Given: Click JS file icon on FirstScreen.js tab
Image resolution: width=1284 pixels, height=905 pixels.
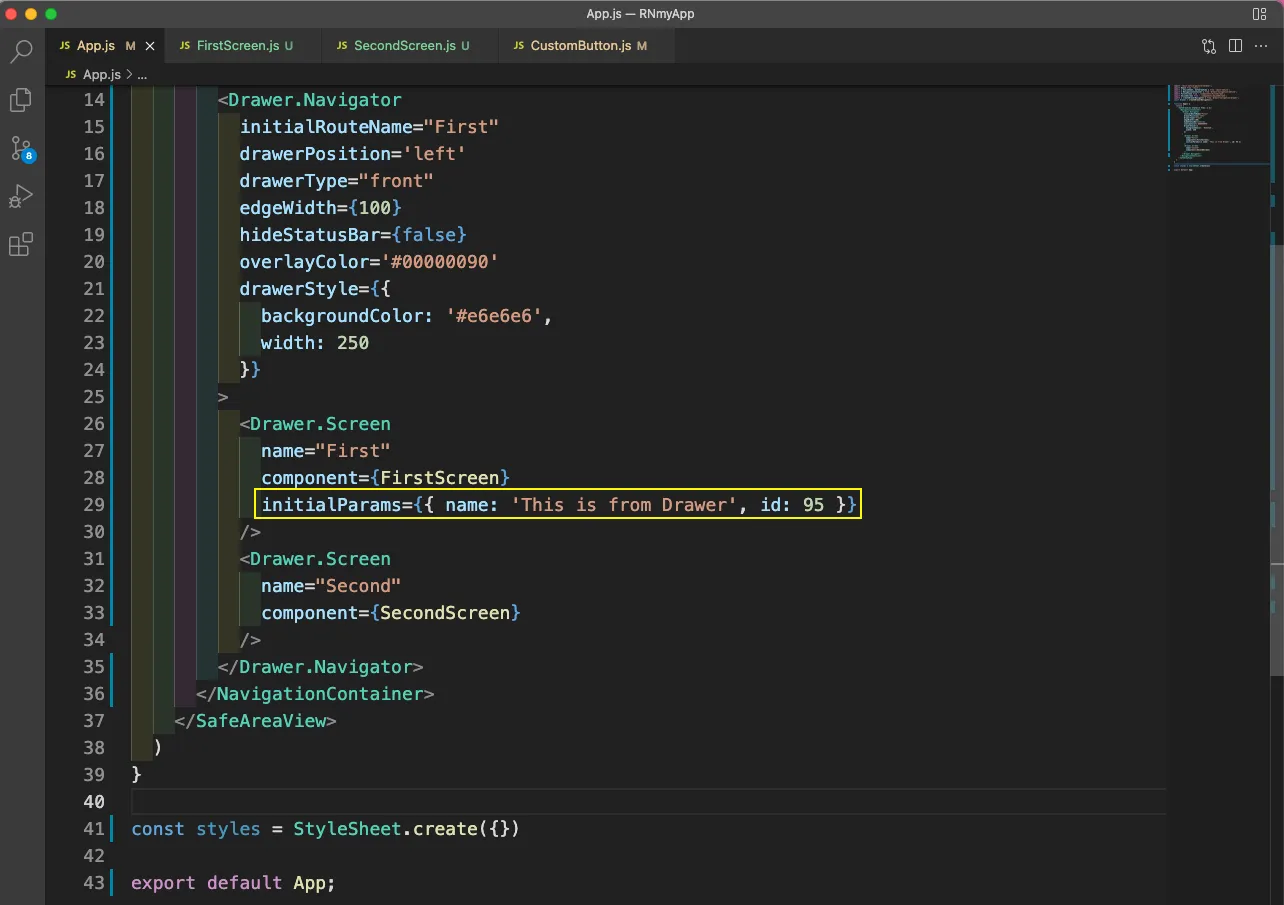Looking at the screenshot, I should coord(184,46).
